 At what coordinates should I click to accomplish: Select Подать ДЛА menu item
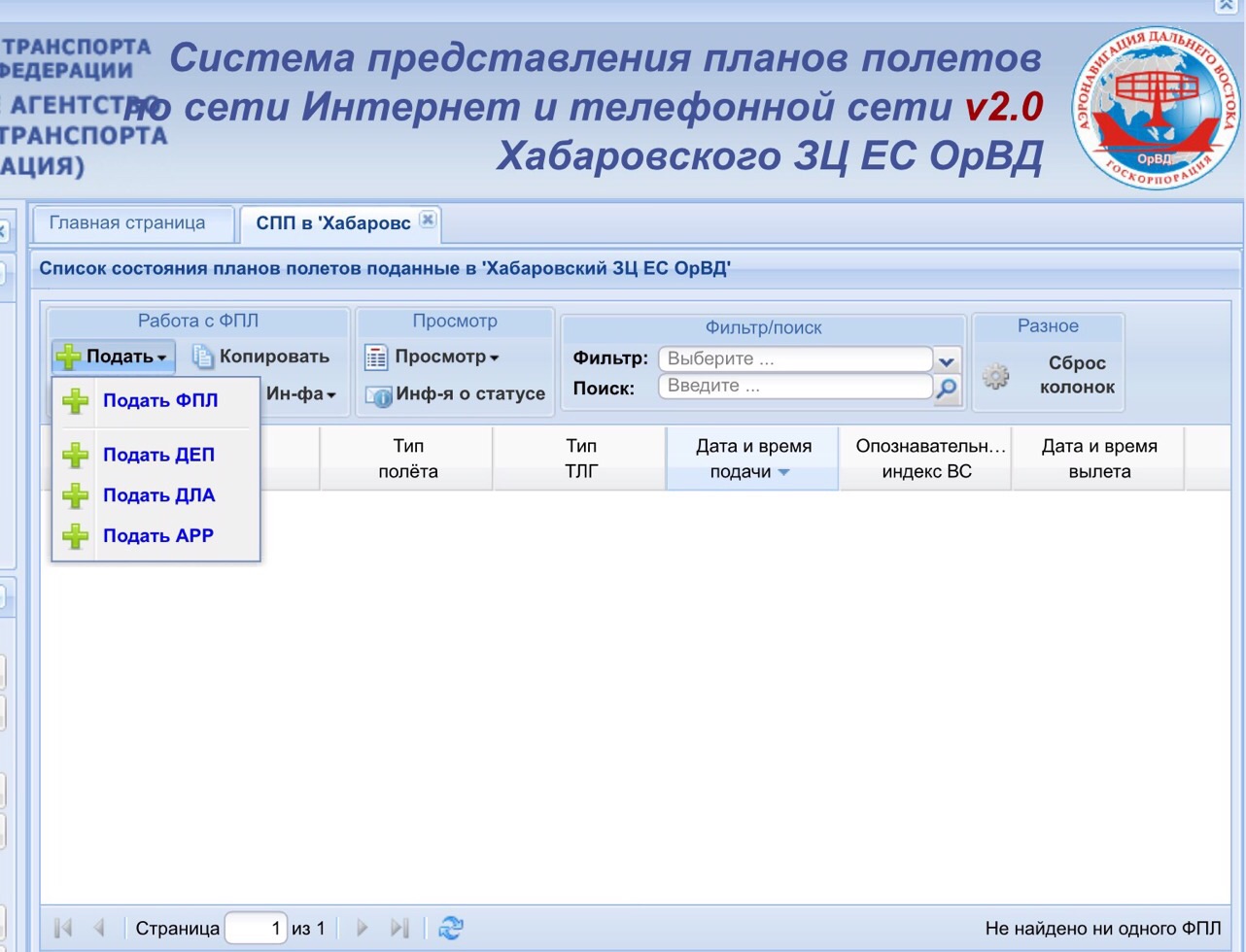(x=158, y=495)
